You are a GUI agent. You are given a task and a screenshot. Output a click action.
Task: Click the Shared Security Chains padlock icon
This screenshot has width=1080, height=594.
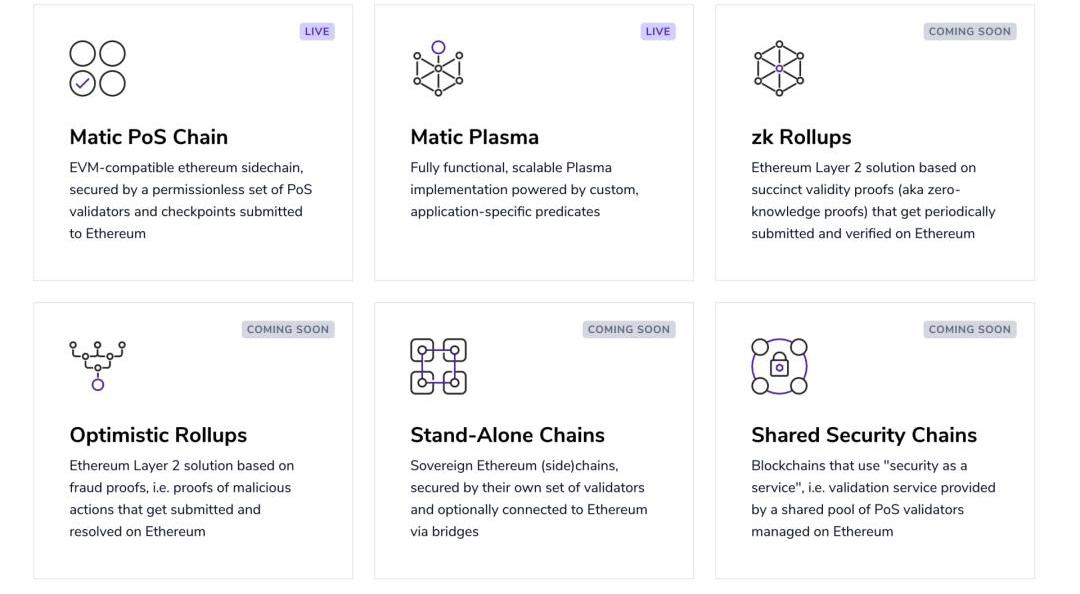coord(779,366)
